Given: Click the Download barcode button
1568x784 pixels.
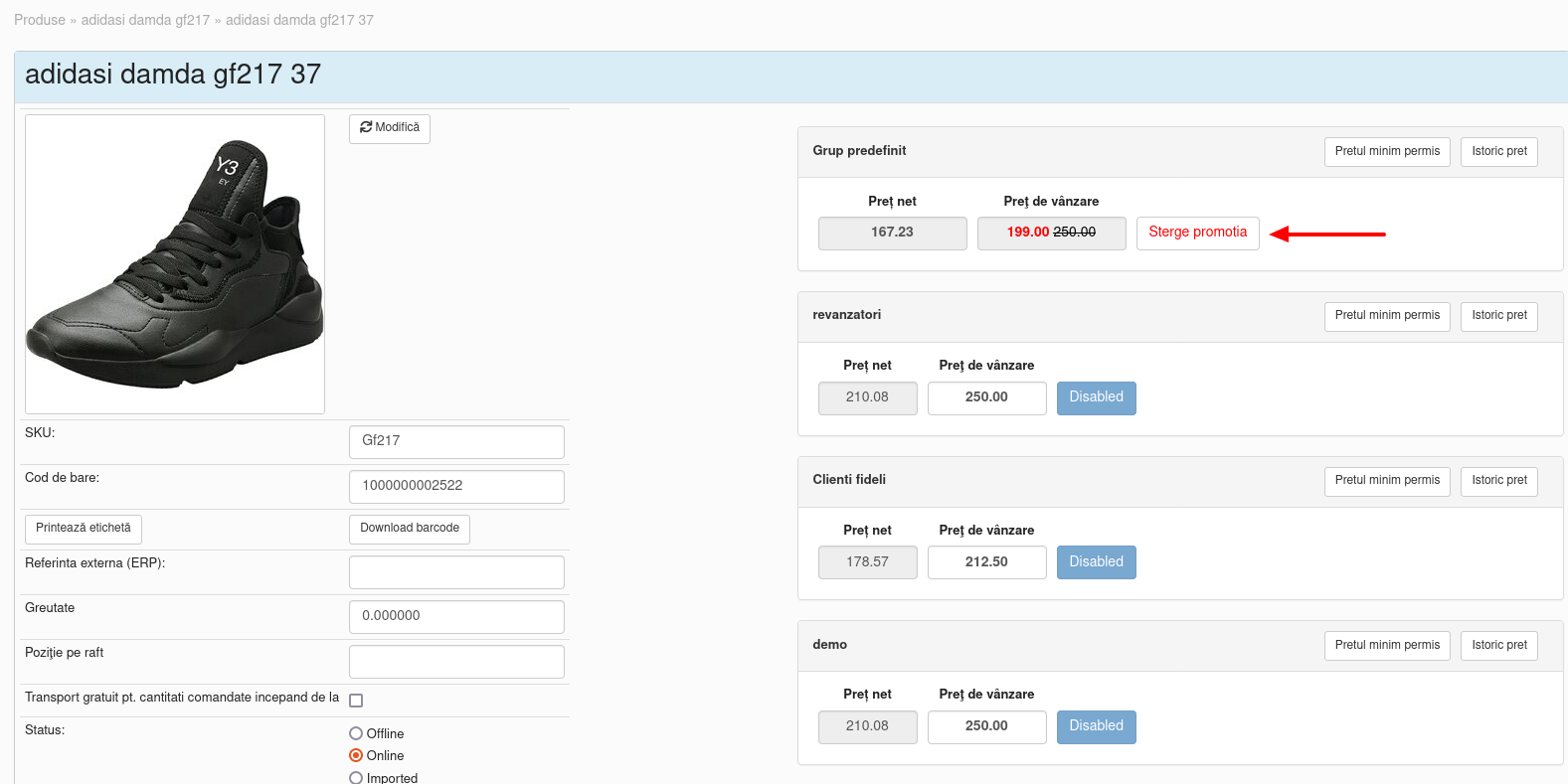Looking at the screenshot, I should (410, 529).
